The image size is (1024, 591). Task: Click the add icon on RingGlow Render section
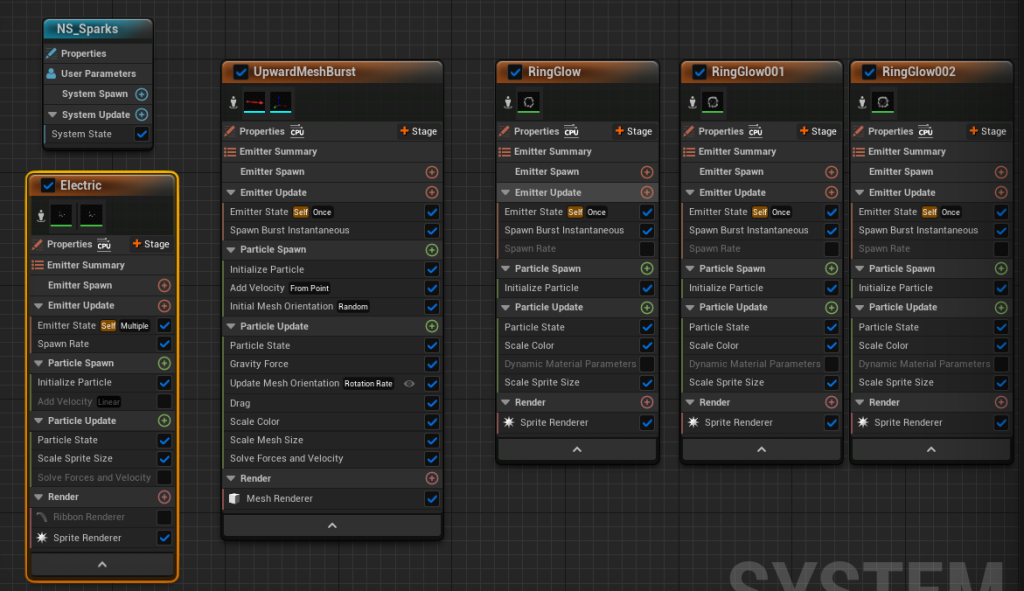coord(647,402)
